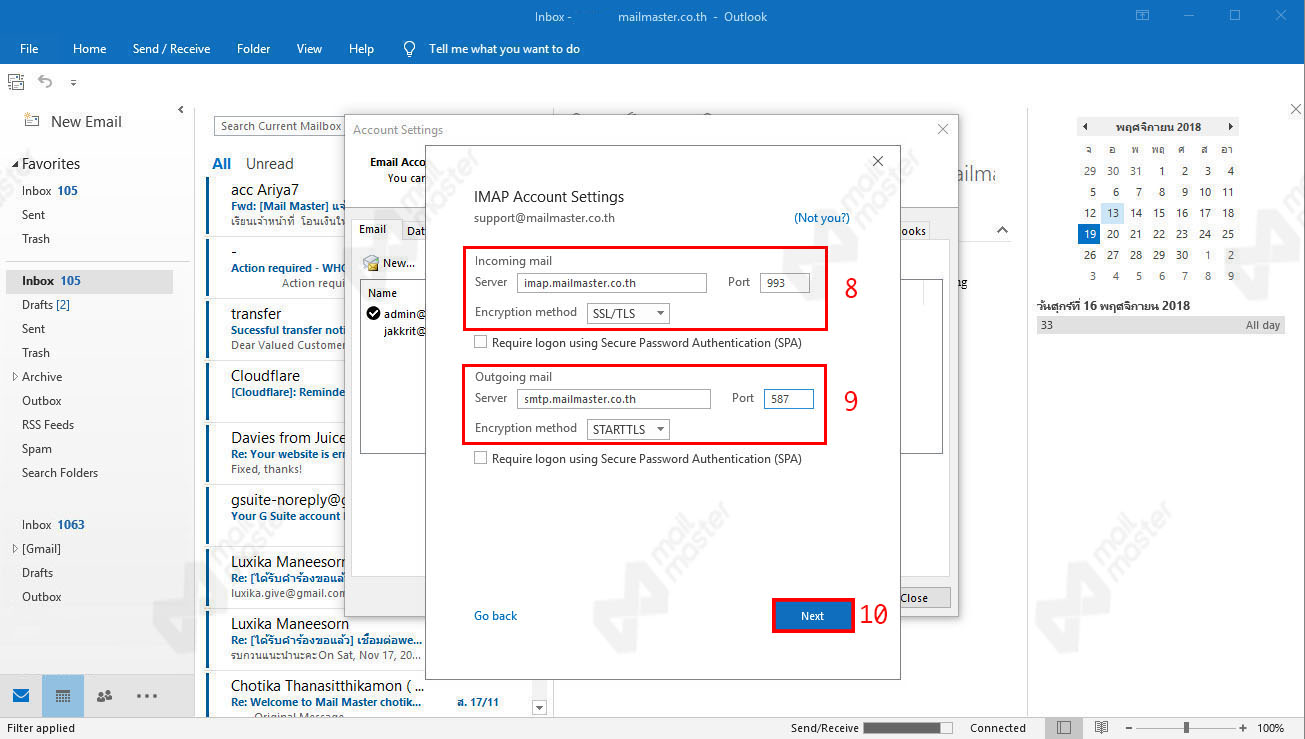Open the Drafts [2] folder
This screenshot has height=739, width=1305.
tap(46, 305)
